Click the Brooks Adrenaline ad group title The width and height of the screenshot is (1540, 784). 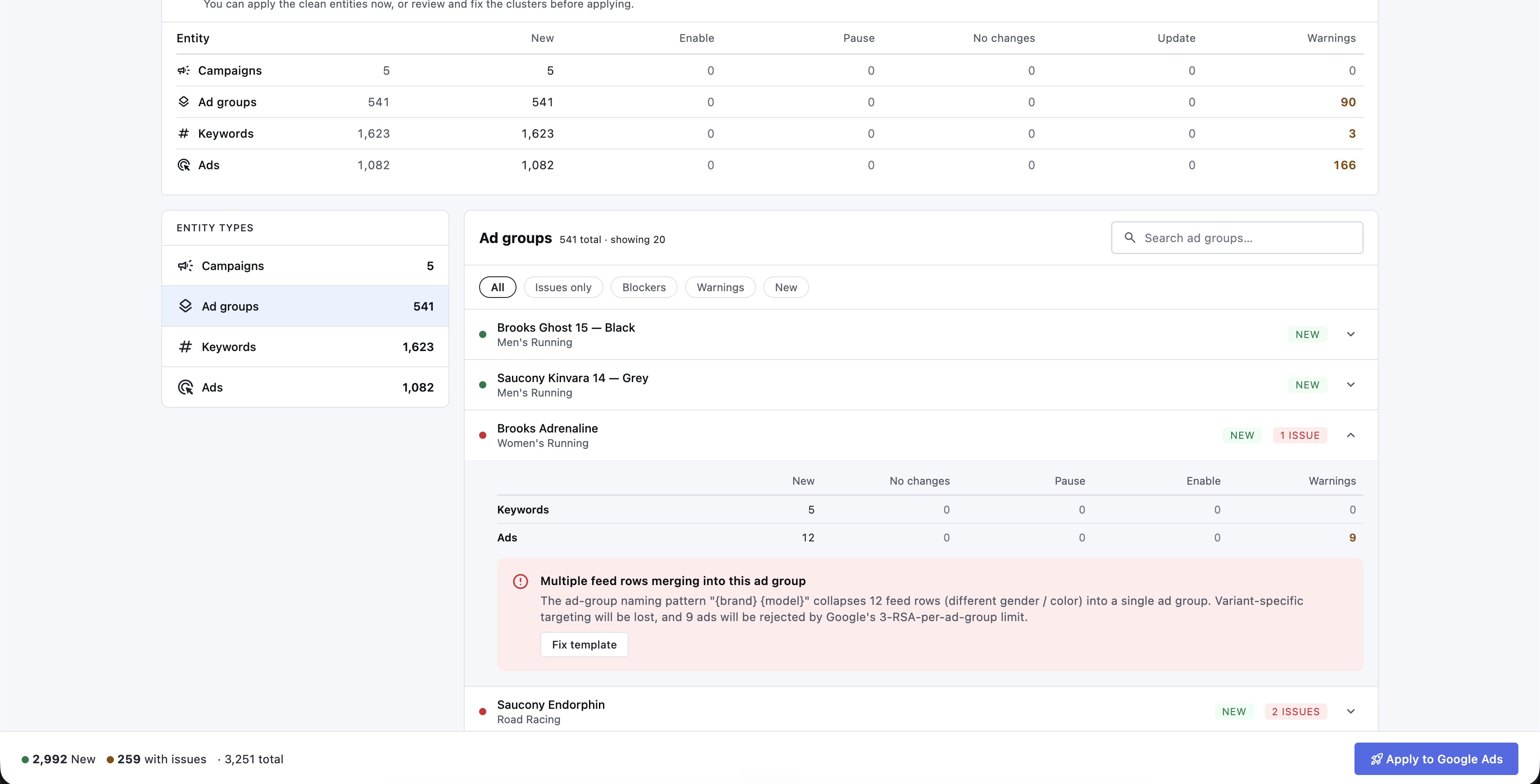pos(548,428)
